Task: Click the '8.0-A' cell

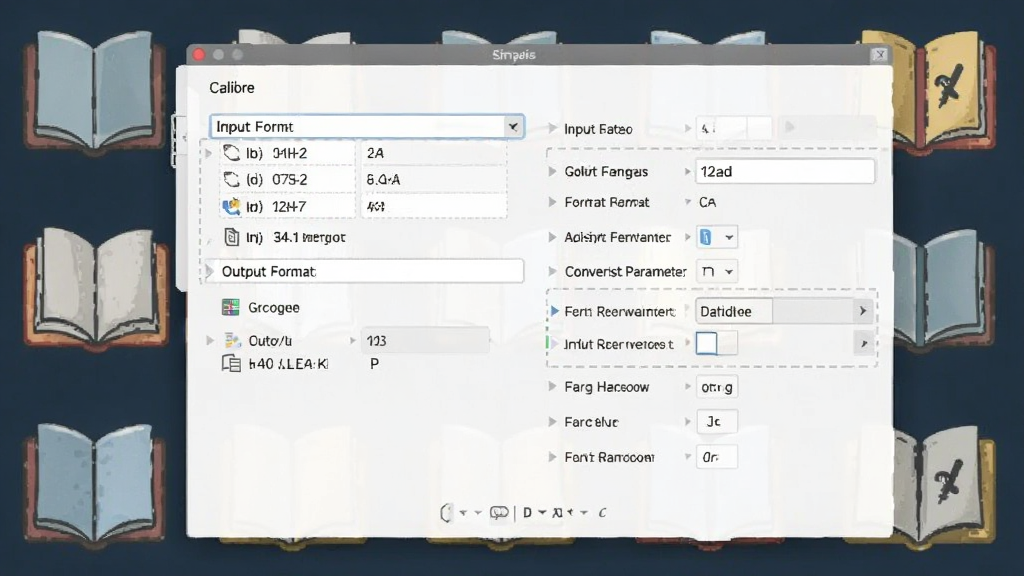Action: (433, 180)
